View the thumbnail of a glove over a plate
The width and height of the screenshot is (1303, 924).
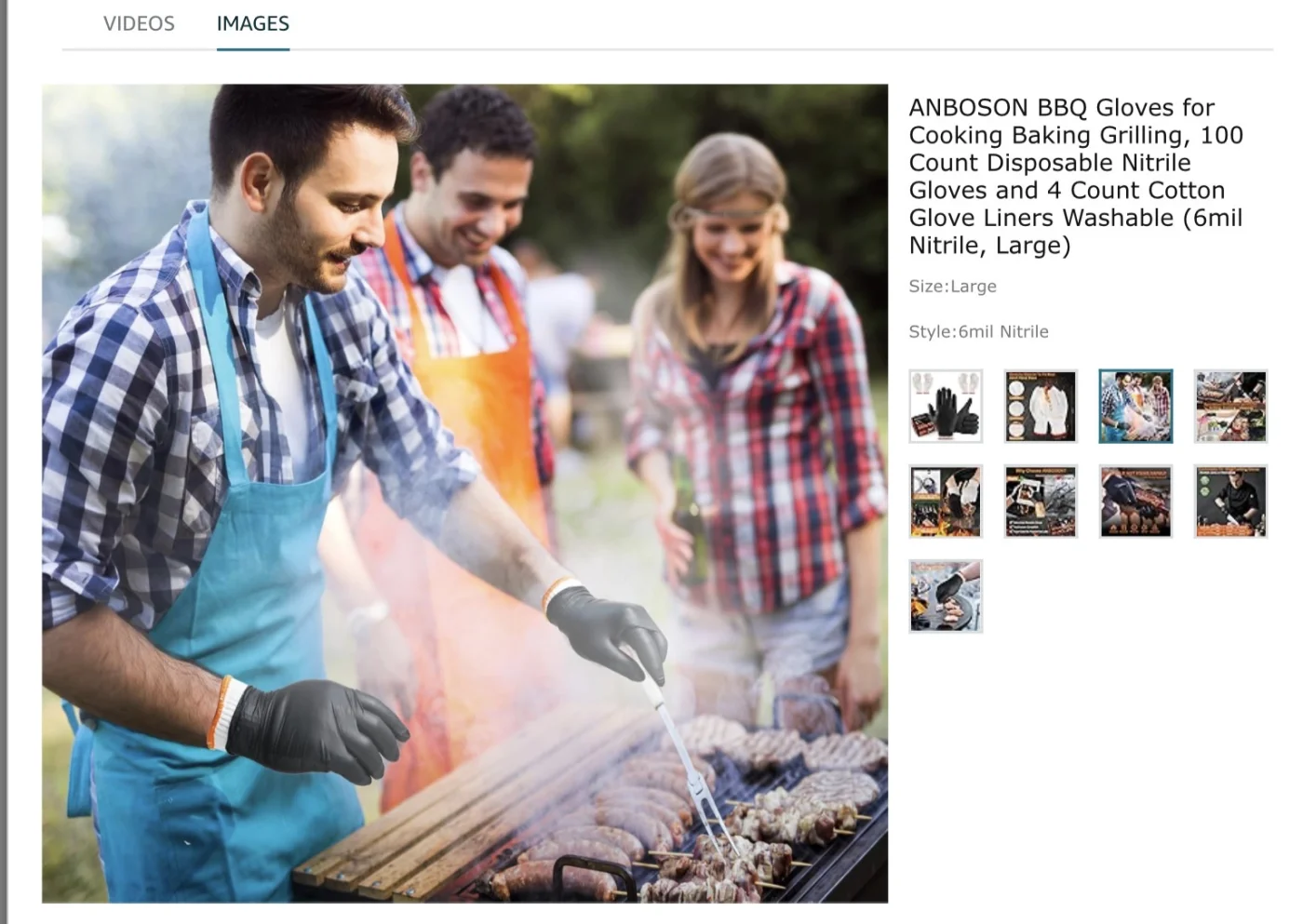click(x=946, y=596)
